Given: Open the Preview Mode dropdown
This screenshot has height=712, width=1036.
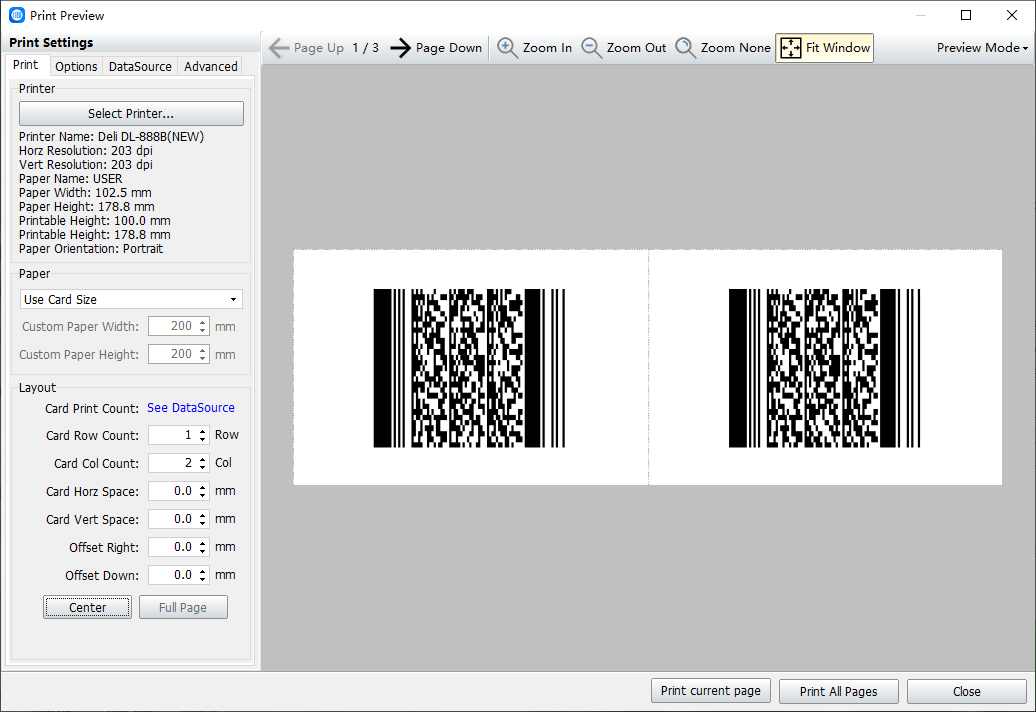Looking at the screenshot, I should [x=982, y=48].
